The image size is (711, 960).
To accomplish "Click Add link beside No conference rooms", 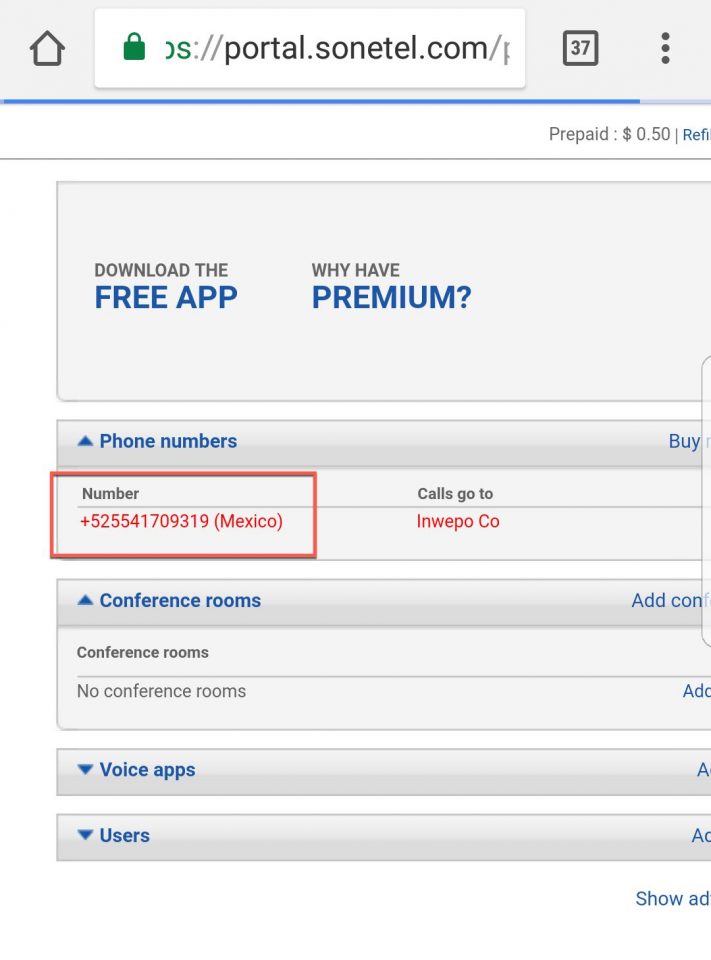I will click(696, 691).
